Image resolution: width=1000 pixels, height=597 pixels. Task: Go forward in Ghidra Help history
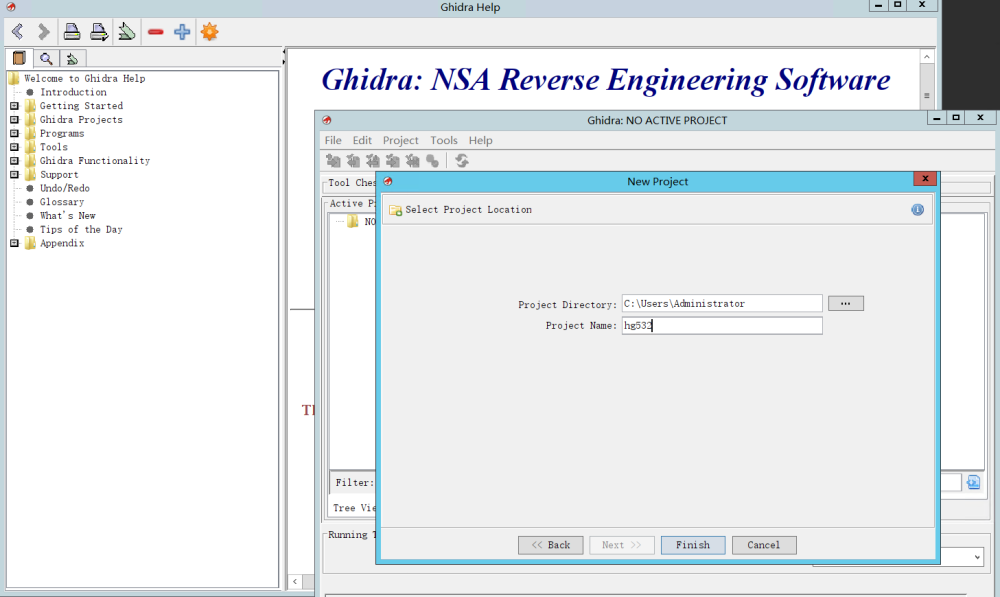[43, 31]
